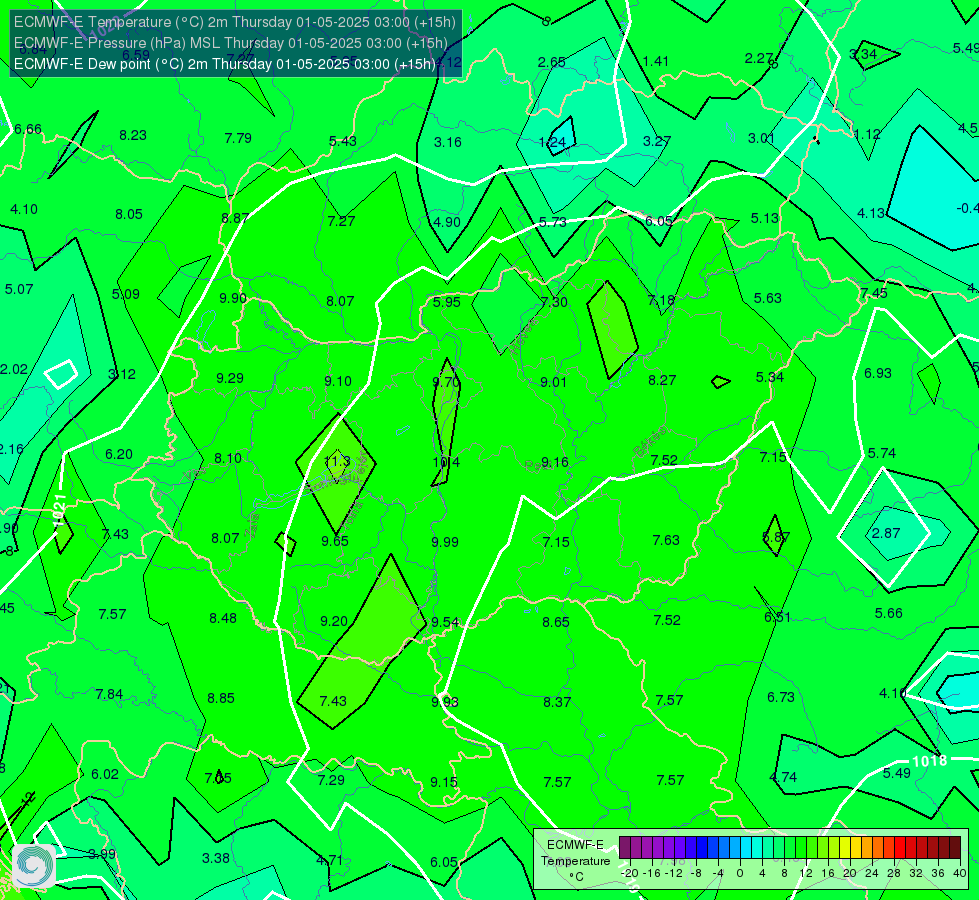The height and width of the screenshot is (900, 979).
Task: Click the 9.01 temperature value
Action: point(553,382)
